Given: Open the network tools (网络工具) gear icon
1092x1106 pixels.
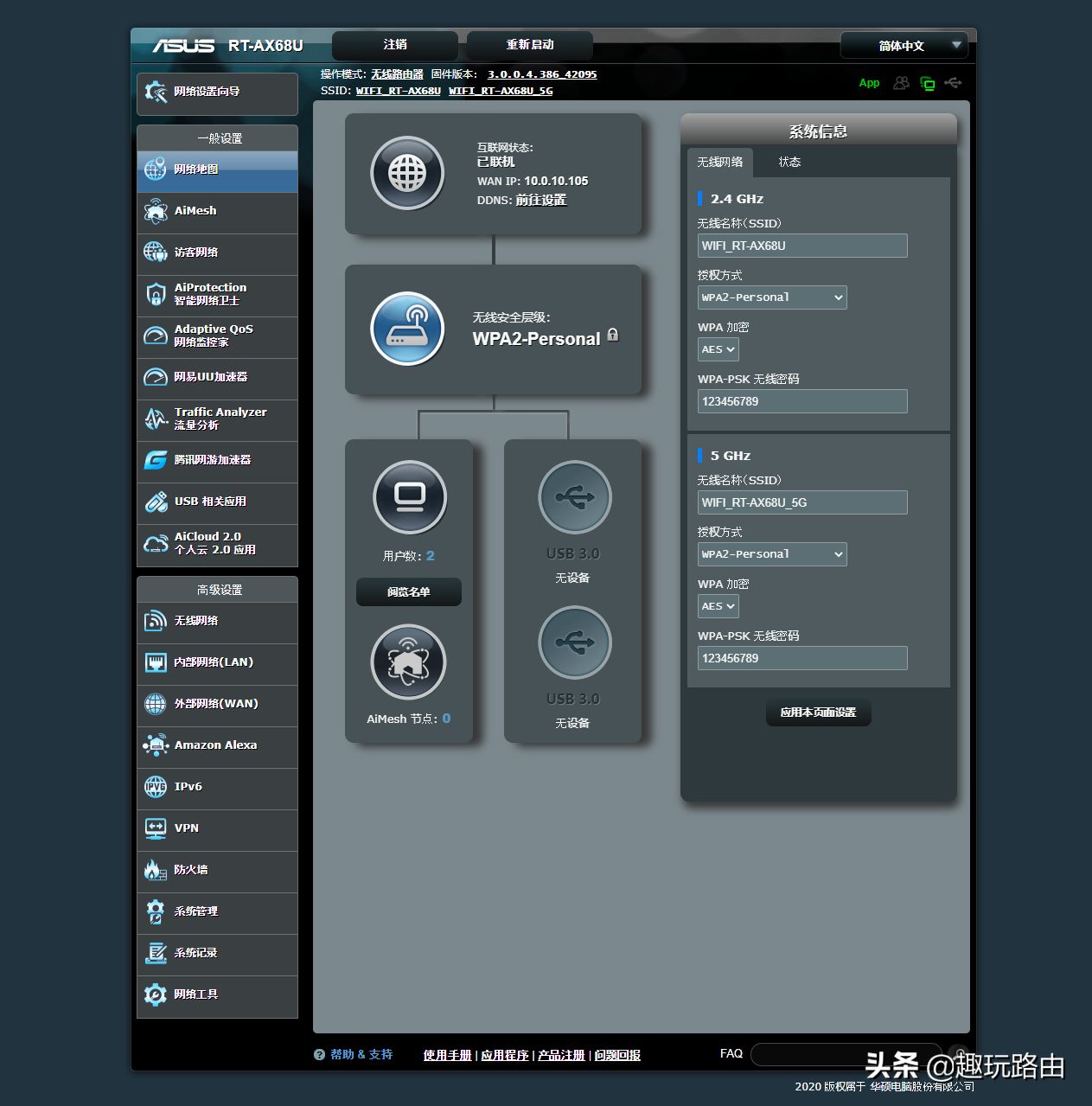Looking at the screenshot, I should tap(156, 994).
